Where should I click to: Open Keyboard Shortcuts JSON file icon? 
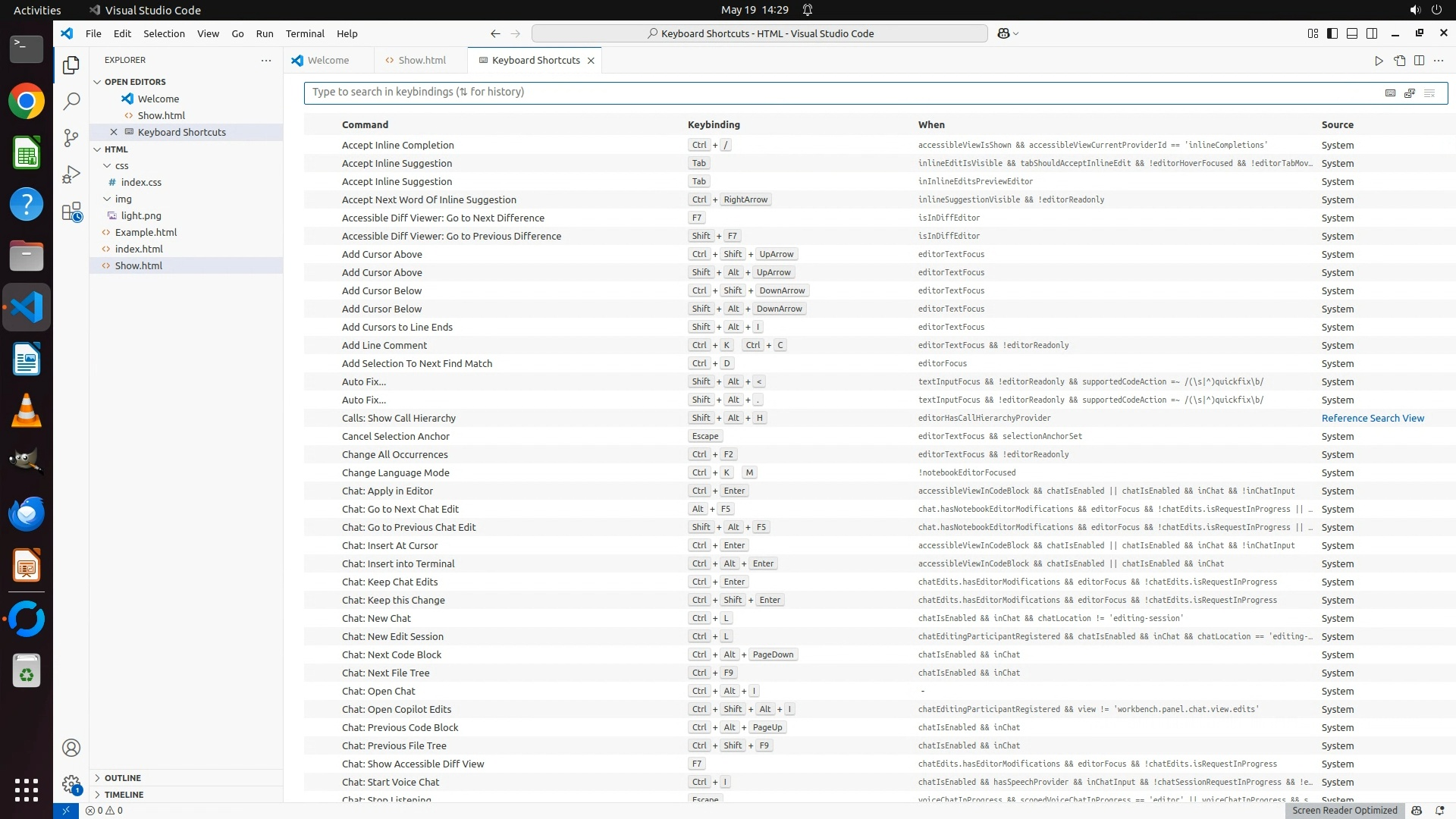click(x=1399, y=61)
